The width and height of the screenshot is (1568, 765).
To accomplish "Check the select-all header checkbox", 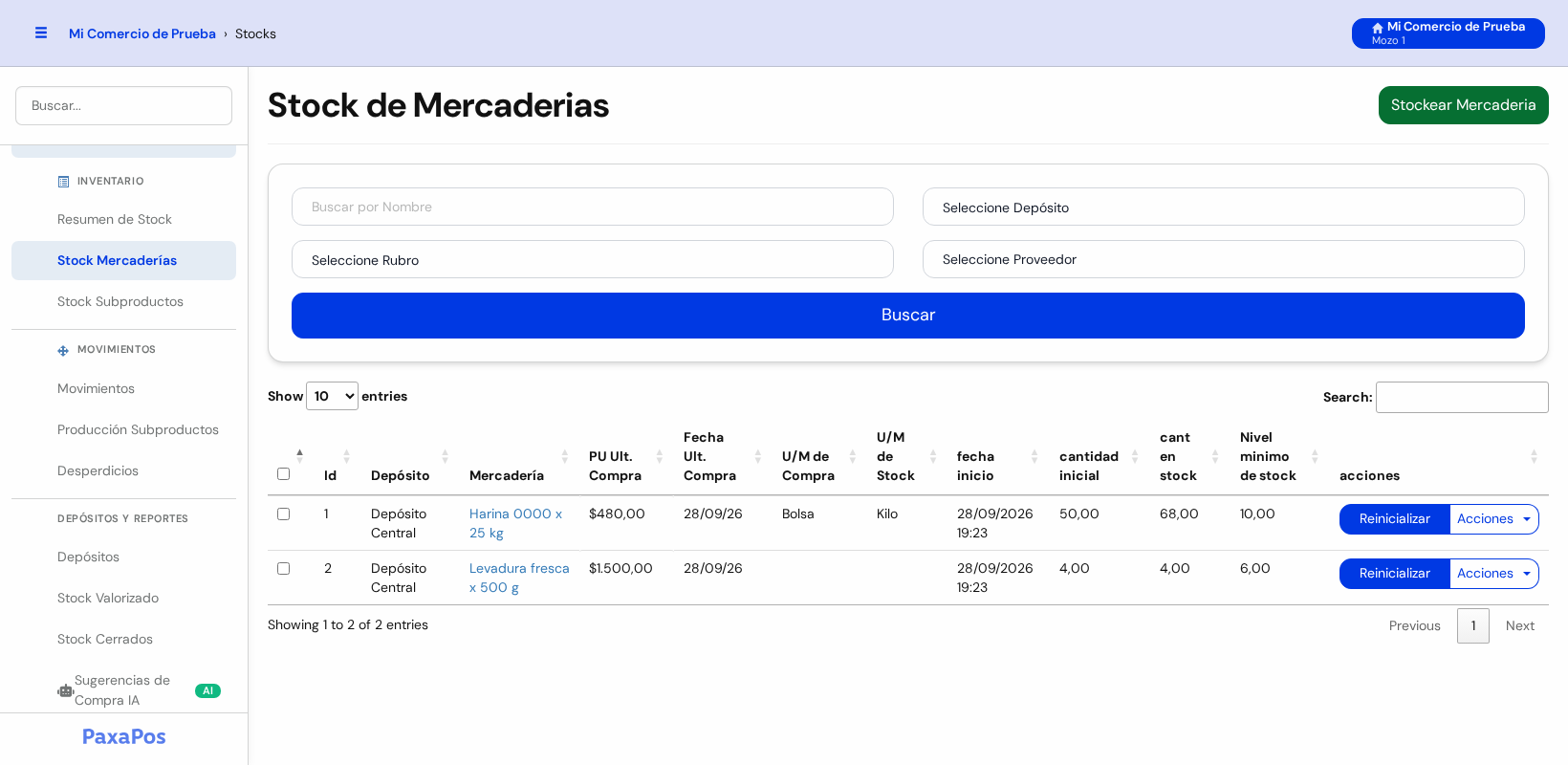I will pos(283,473).
